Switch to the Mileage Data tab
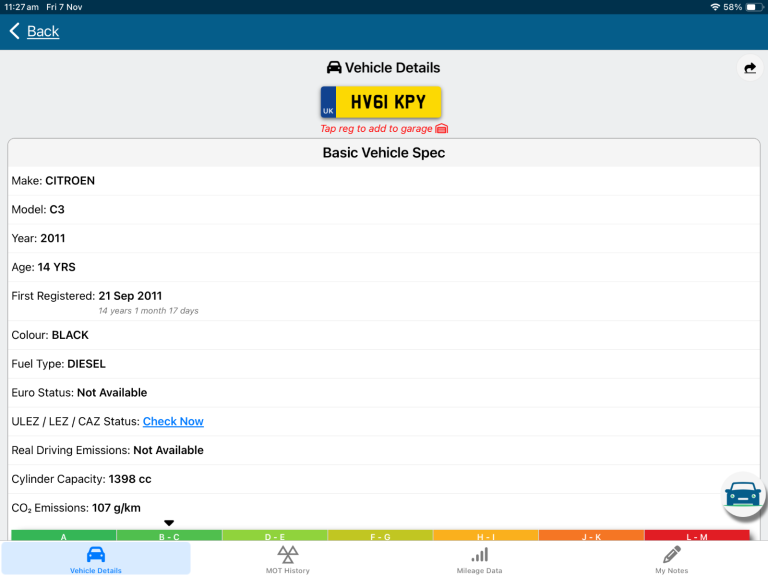Screen dimensions: 768x576 [x=480, y=559]
